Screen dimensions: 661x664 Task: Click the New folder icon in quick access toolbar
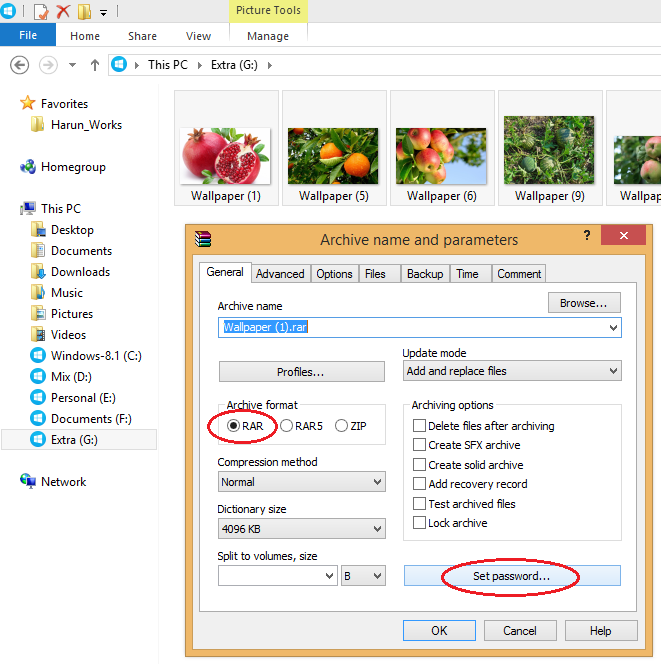coord(84,11)
